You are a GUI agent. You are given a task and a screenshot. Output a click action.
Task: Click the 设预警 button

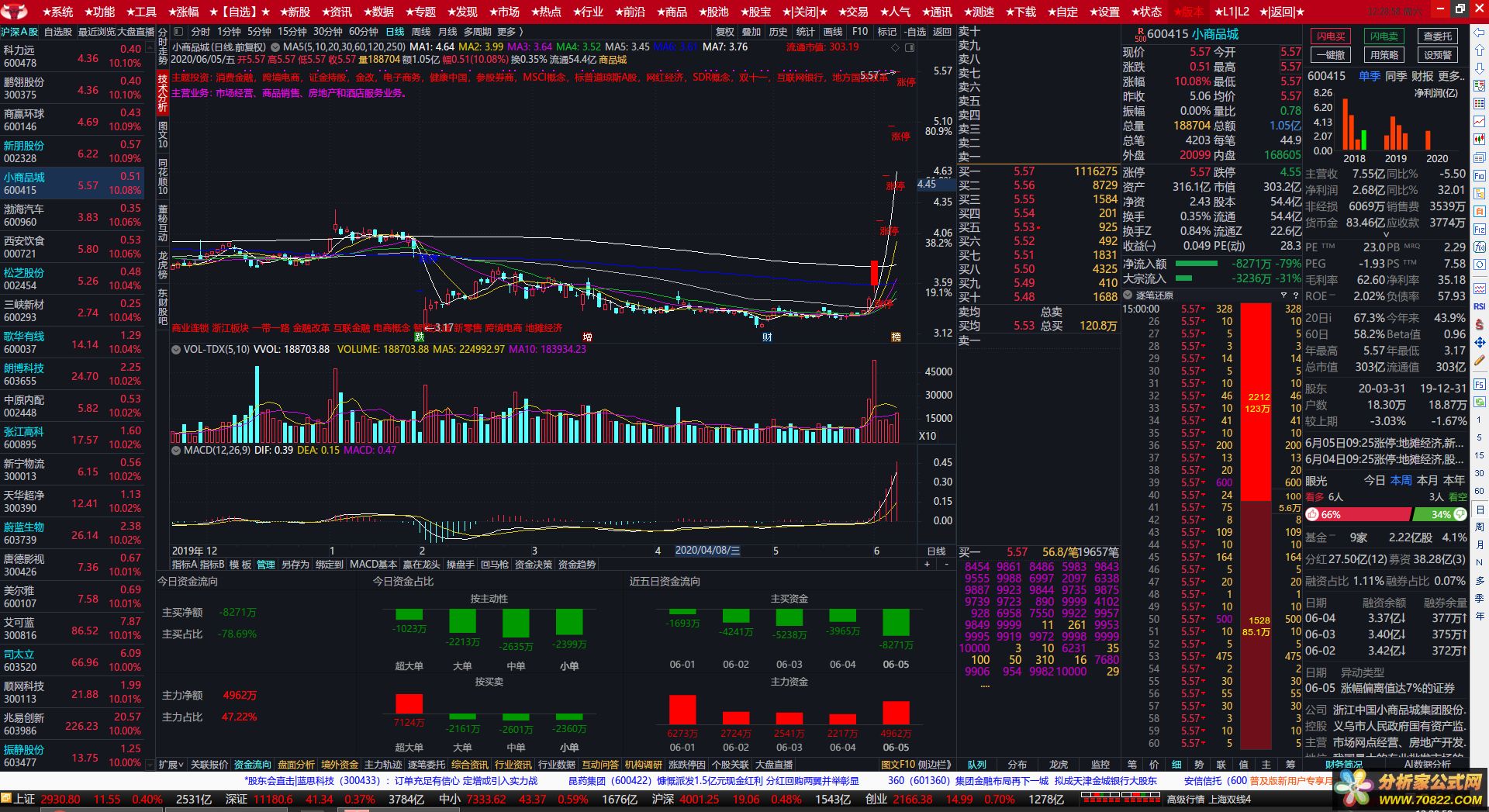1438,55
